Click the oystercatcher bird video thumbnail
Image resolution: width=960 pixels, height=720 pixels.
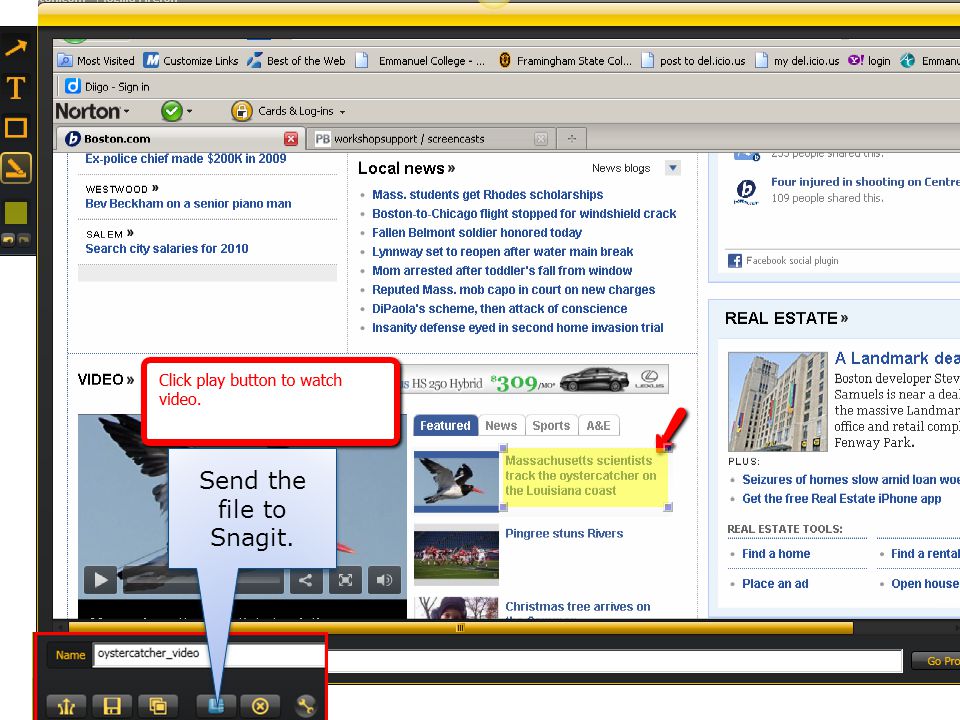point(457,481)
